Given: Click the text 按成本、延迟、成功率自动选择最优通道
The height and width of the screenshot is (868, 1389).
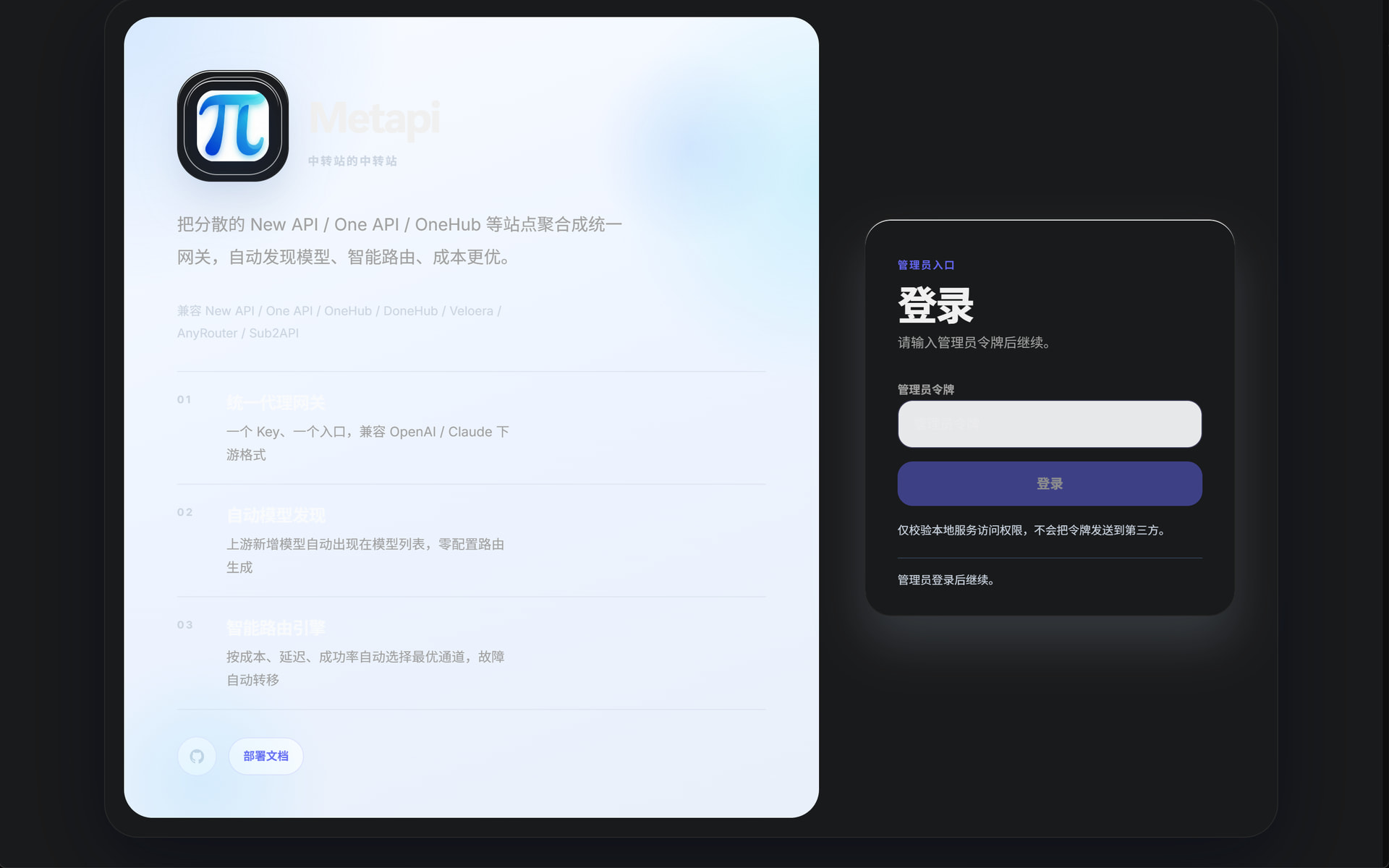Looking at the screenshot, I should (365, 668).
